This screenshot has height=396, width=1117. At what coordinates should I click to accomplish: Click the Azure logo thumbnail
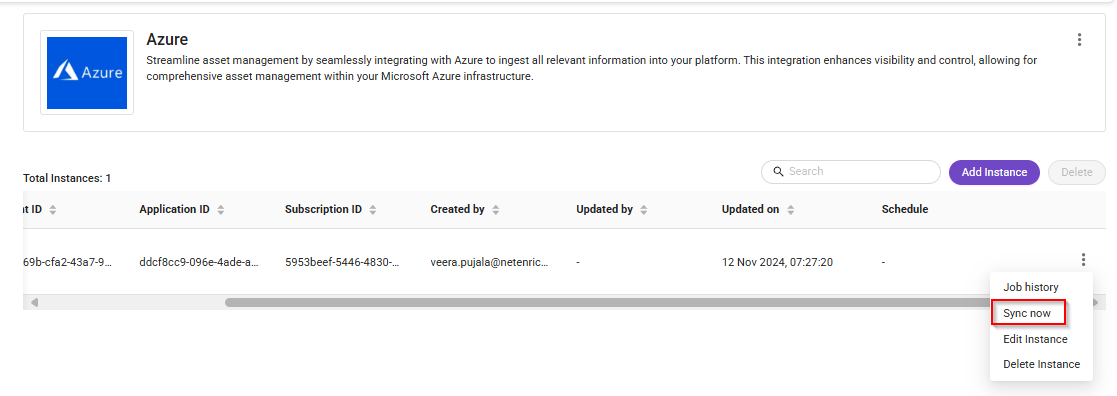tap(87, 73)
